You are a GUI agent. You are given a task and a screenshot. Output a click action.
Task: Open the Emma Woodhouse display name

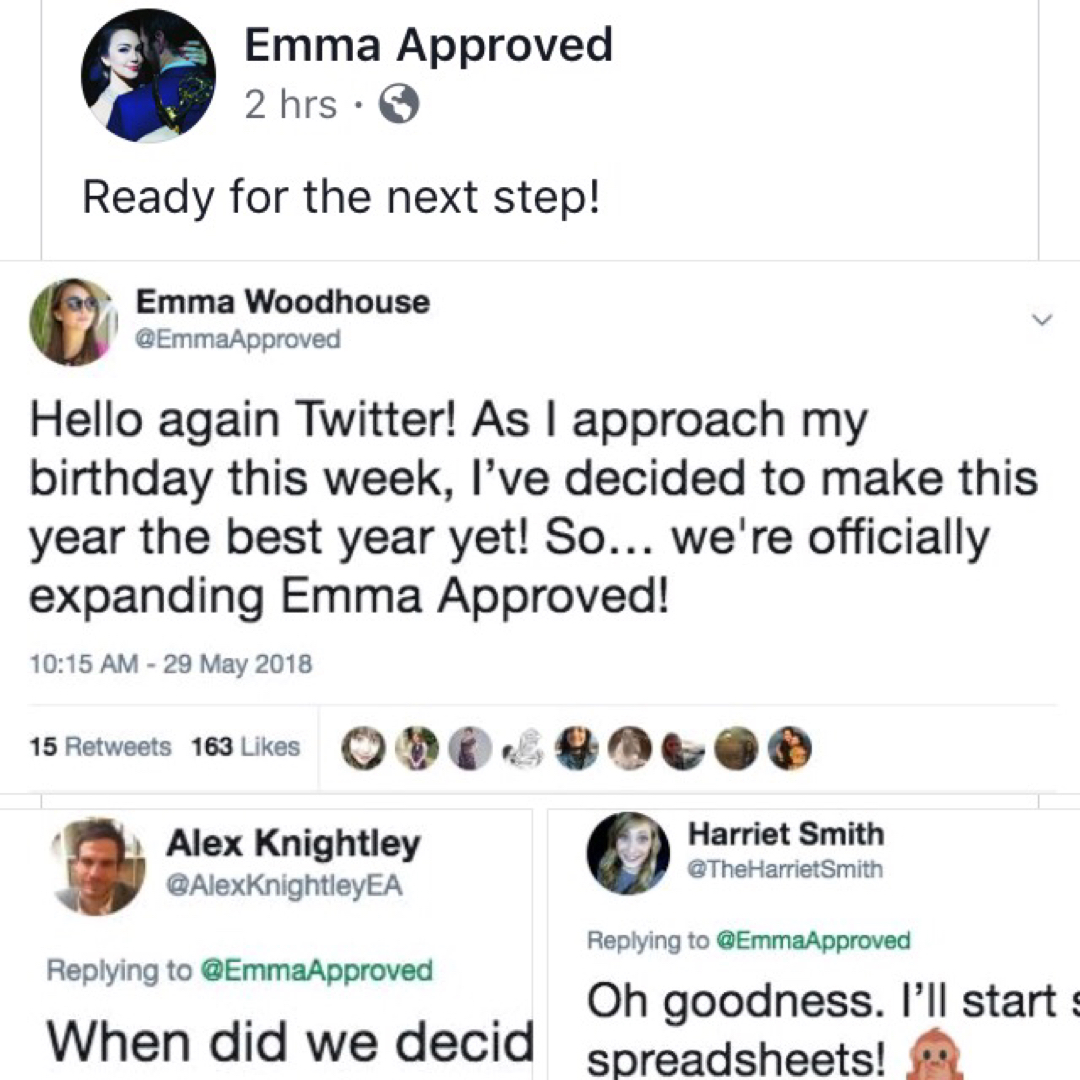coord(283,301)
